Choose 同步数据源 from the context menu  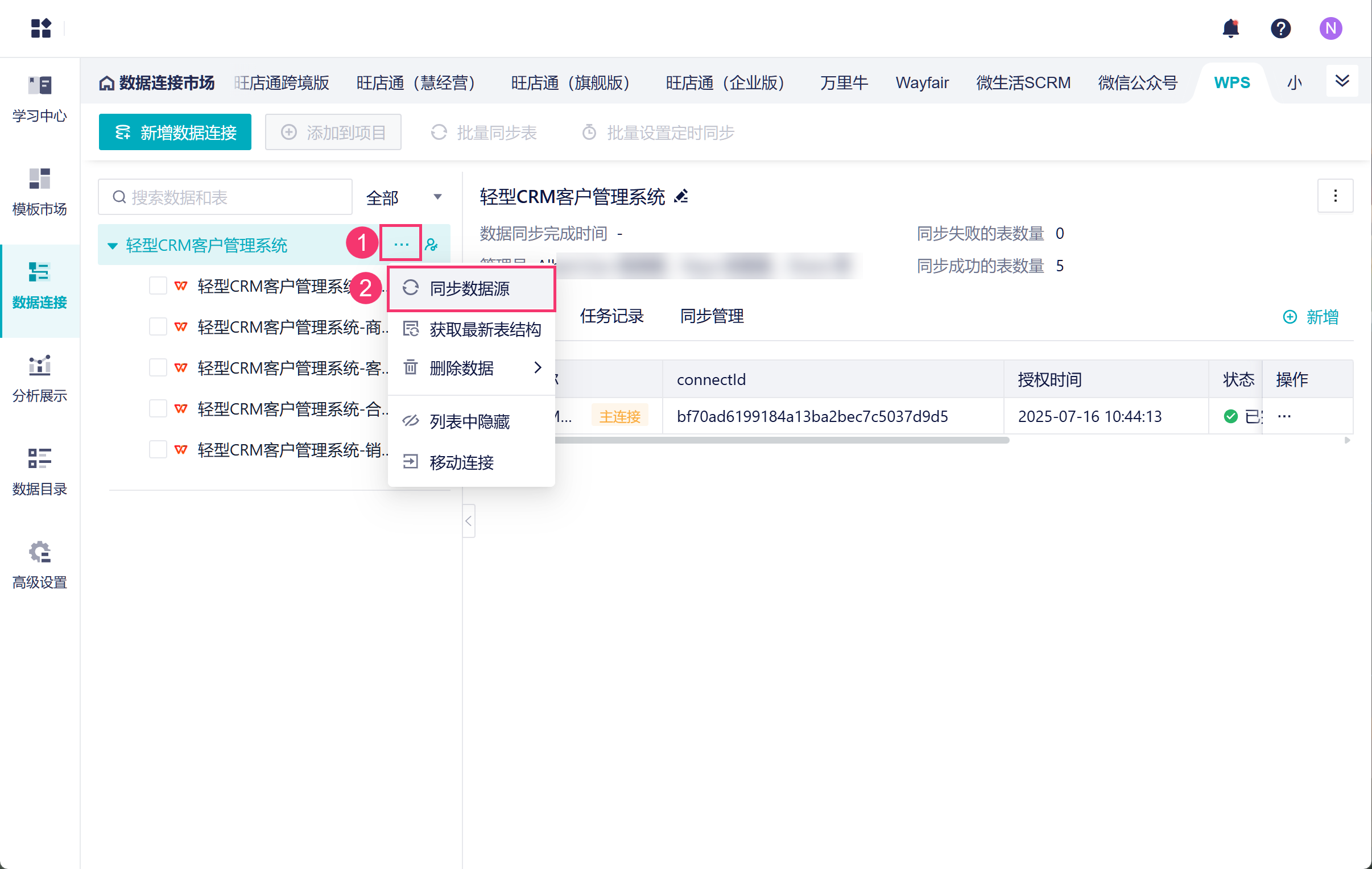click(x=470, y=288)
